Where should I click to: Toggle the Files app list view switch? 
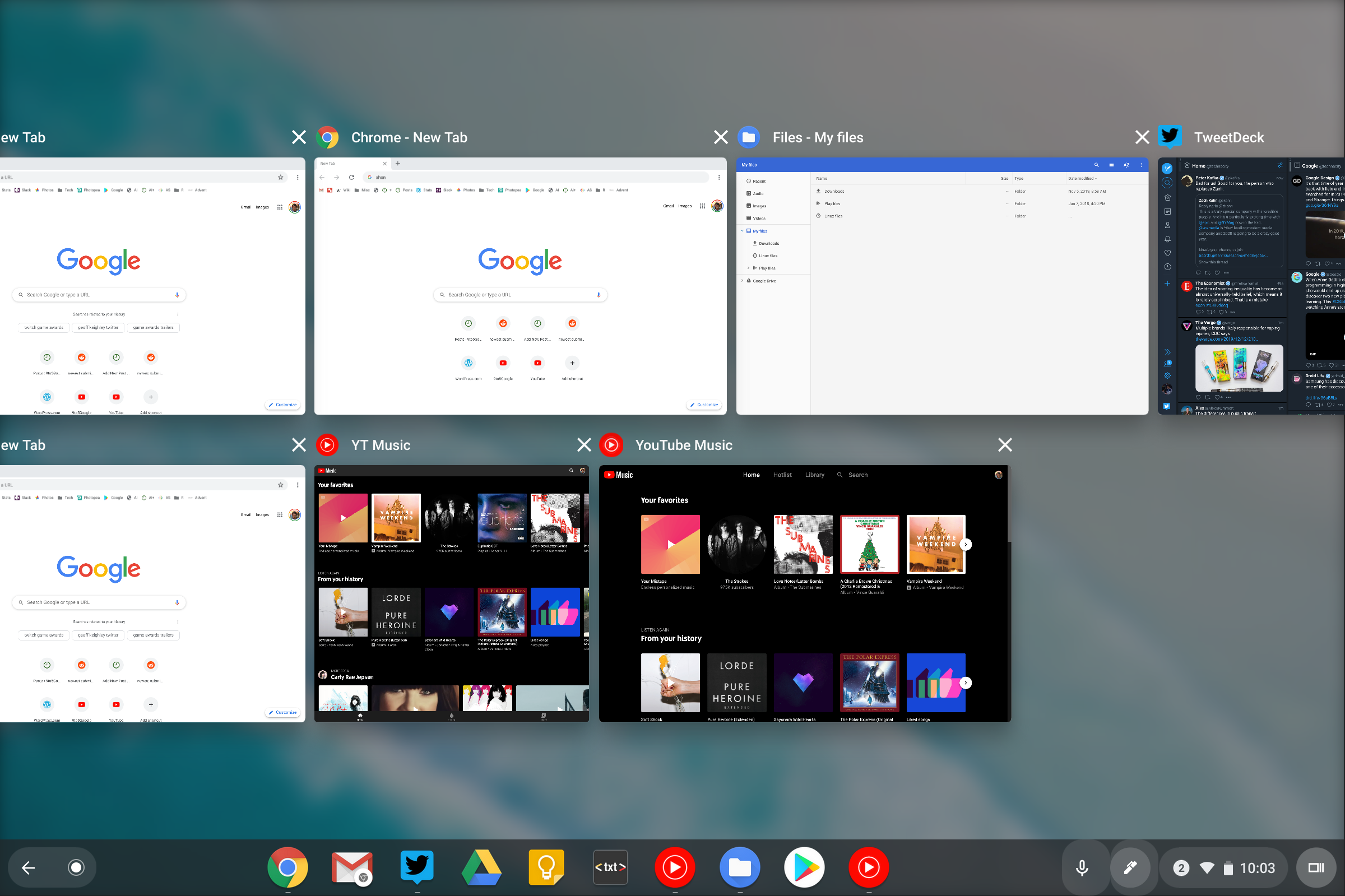point(1112,165)
